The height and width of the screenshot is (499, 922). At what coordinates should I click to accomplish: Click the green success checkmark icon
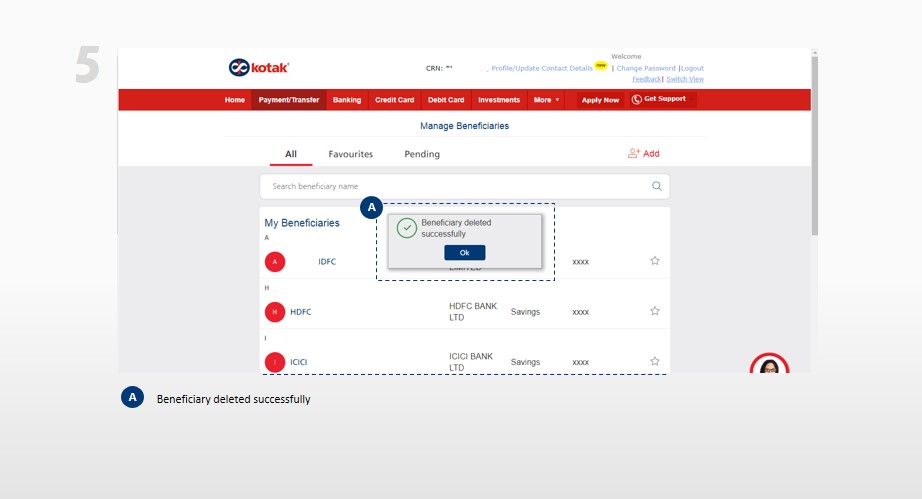point(406,228)
